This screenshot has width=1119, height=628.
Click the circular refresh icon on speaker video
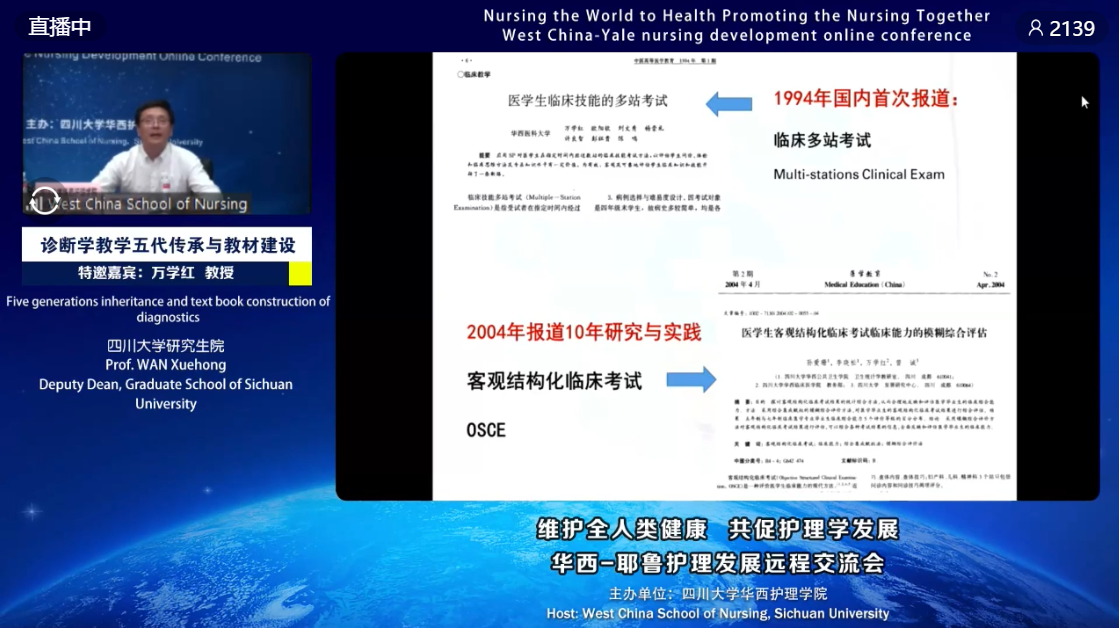tap(44, 200)
